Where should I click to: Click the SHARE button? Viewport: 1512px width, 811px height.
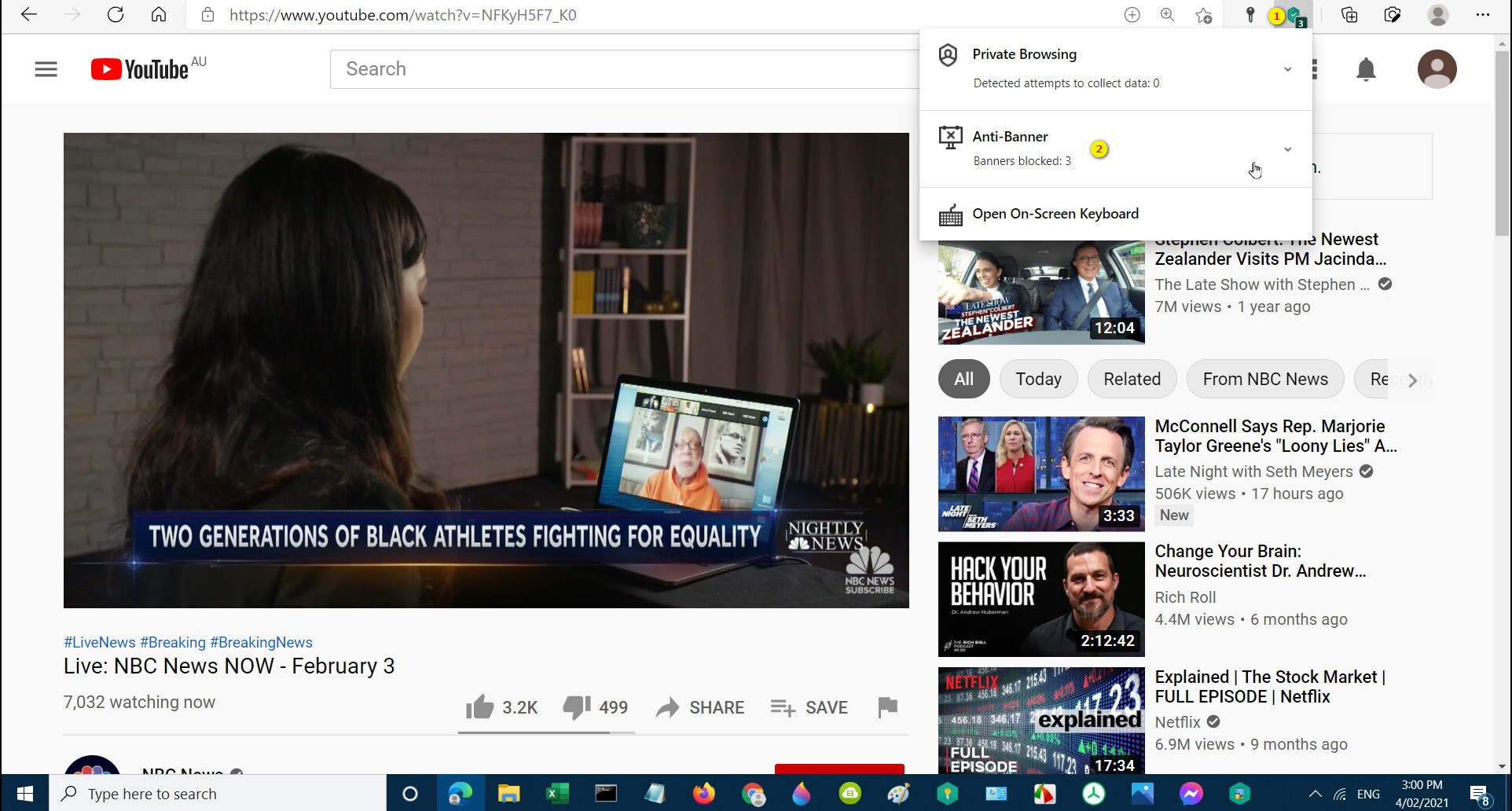pos(700,707)
